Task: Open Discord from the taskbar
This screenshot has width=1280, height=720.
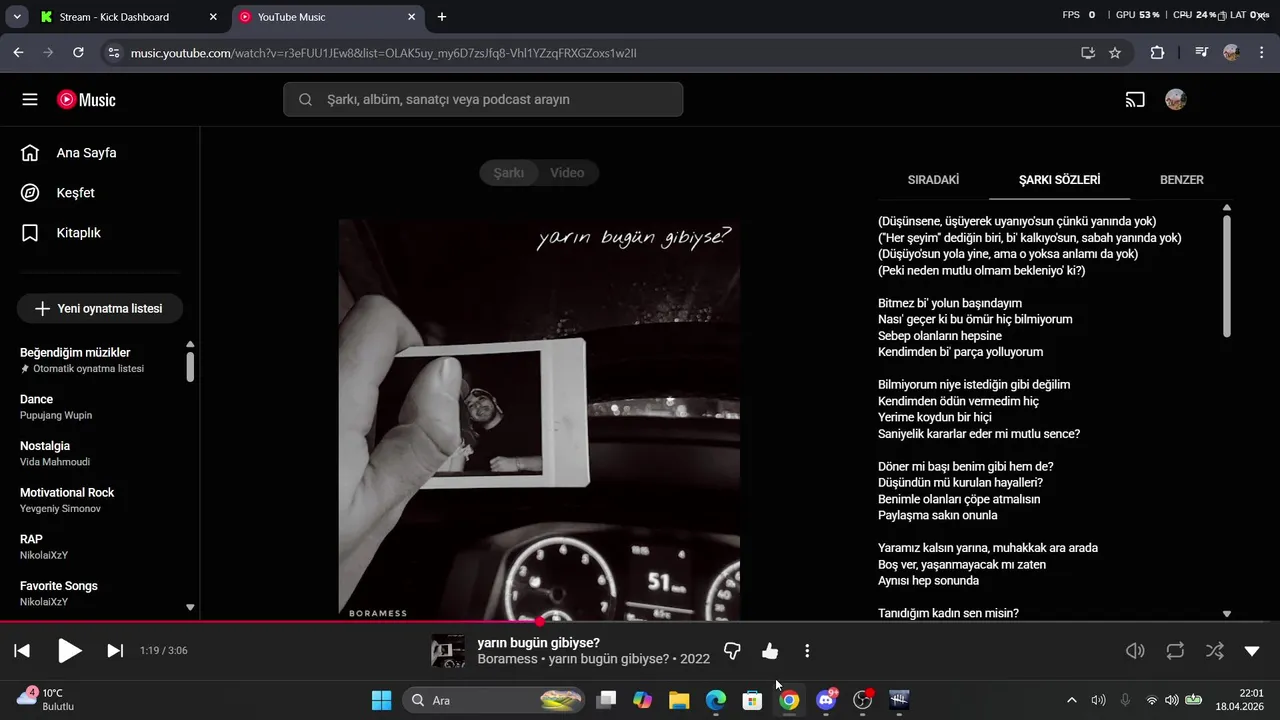Action: [x=826, y=700]
